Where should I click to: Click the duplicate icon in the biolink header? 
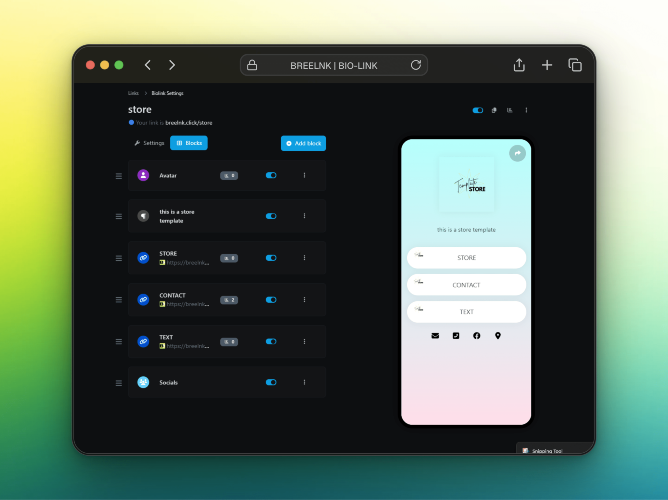(x=494, y=110)
